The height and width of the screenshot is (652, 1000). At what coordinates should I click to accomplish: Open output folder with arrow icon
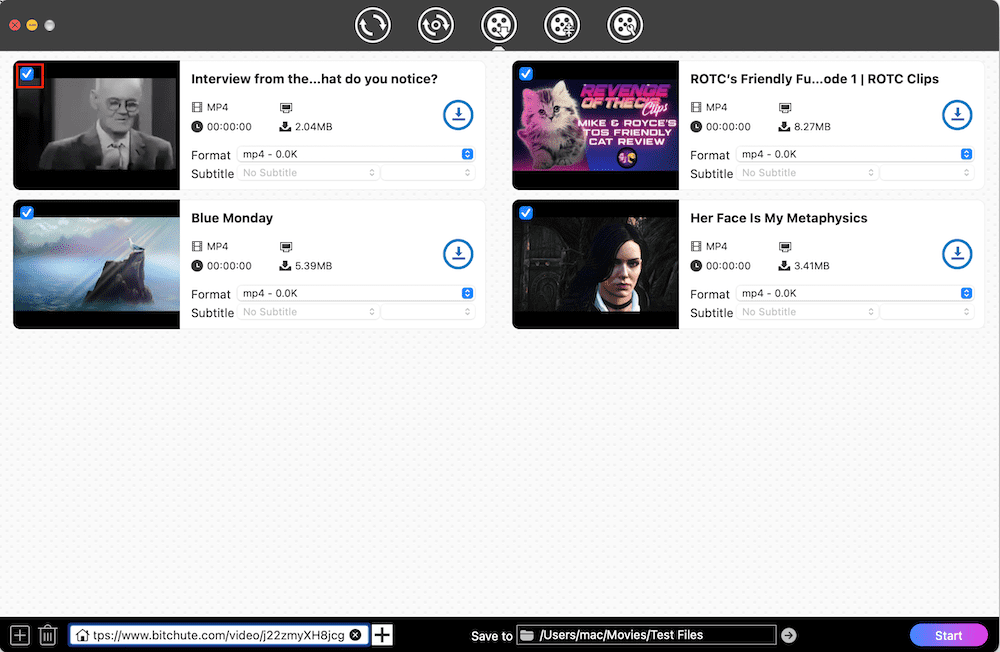789,635
